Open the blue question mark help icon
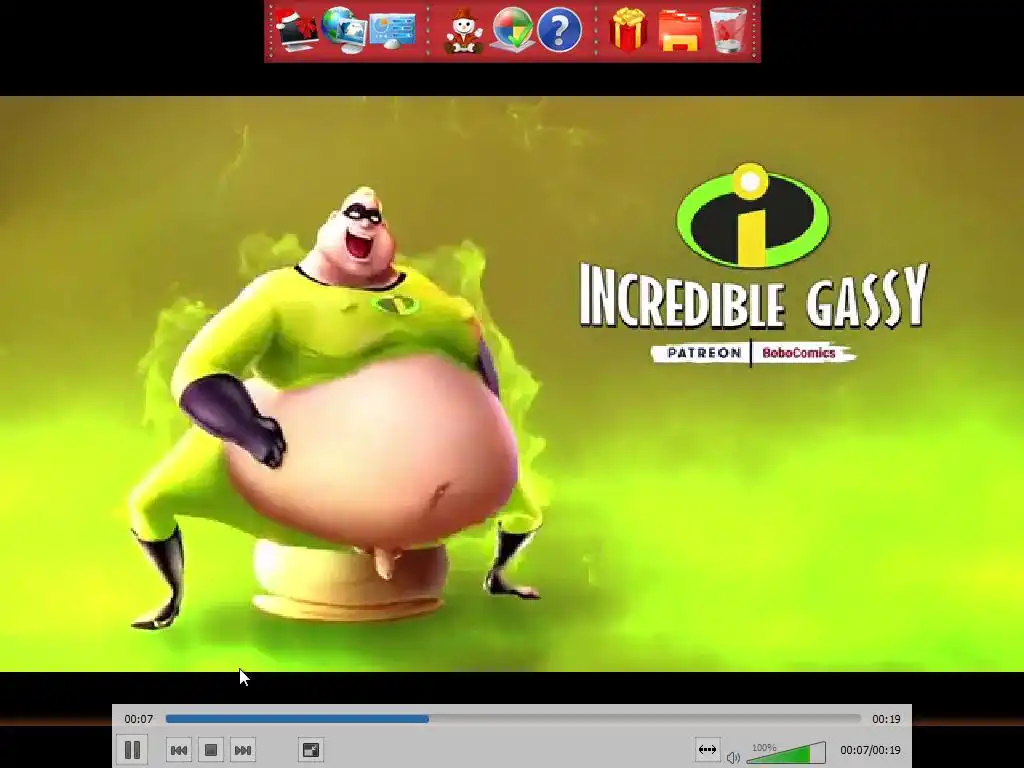The image size is (1024, 768). point(560,30)
